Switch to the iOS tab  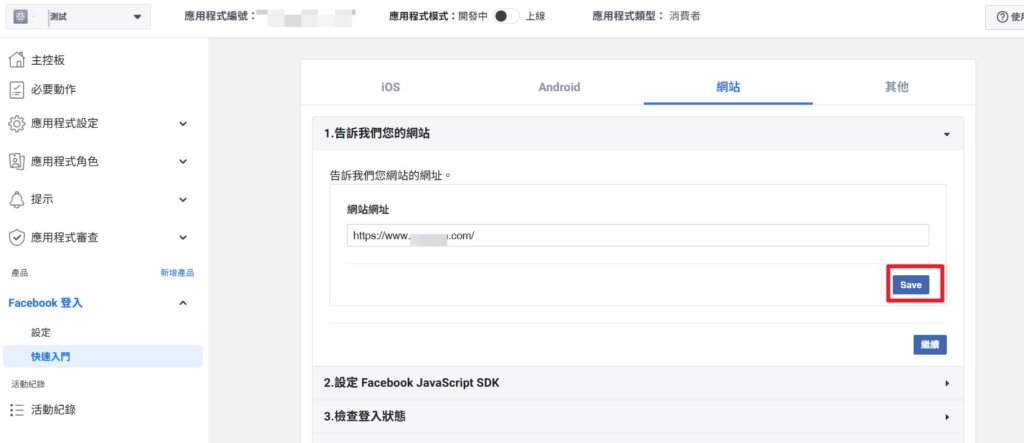point(391,87)
